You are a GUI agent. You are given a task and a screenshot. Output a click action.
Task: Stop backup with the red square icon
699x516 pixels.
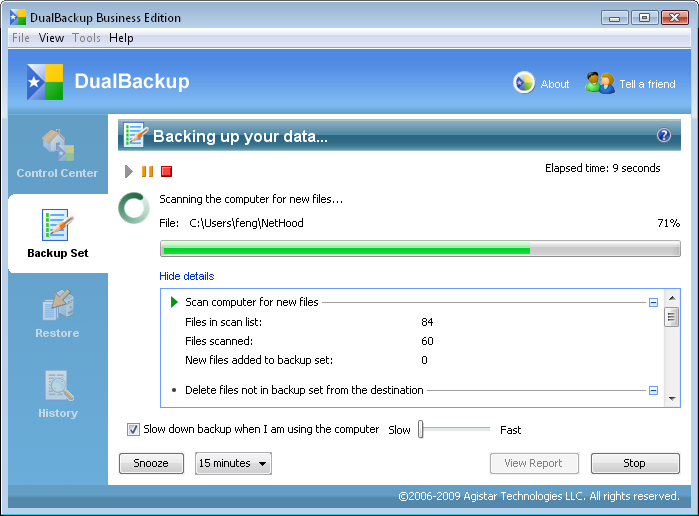pos(166,171)
